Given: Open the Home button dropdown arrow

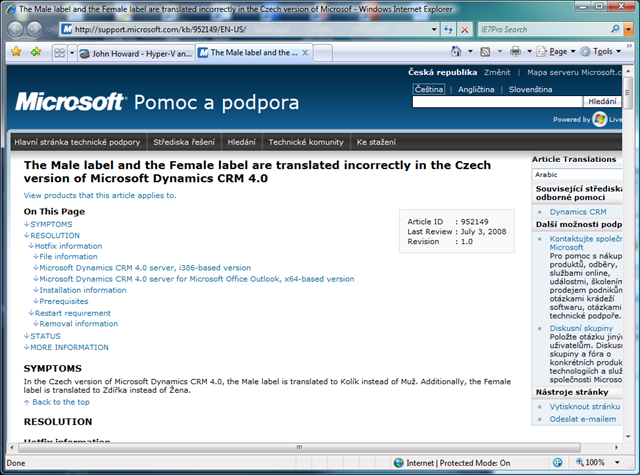Looking at the screenshot, I should (x=470, y=51).
